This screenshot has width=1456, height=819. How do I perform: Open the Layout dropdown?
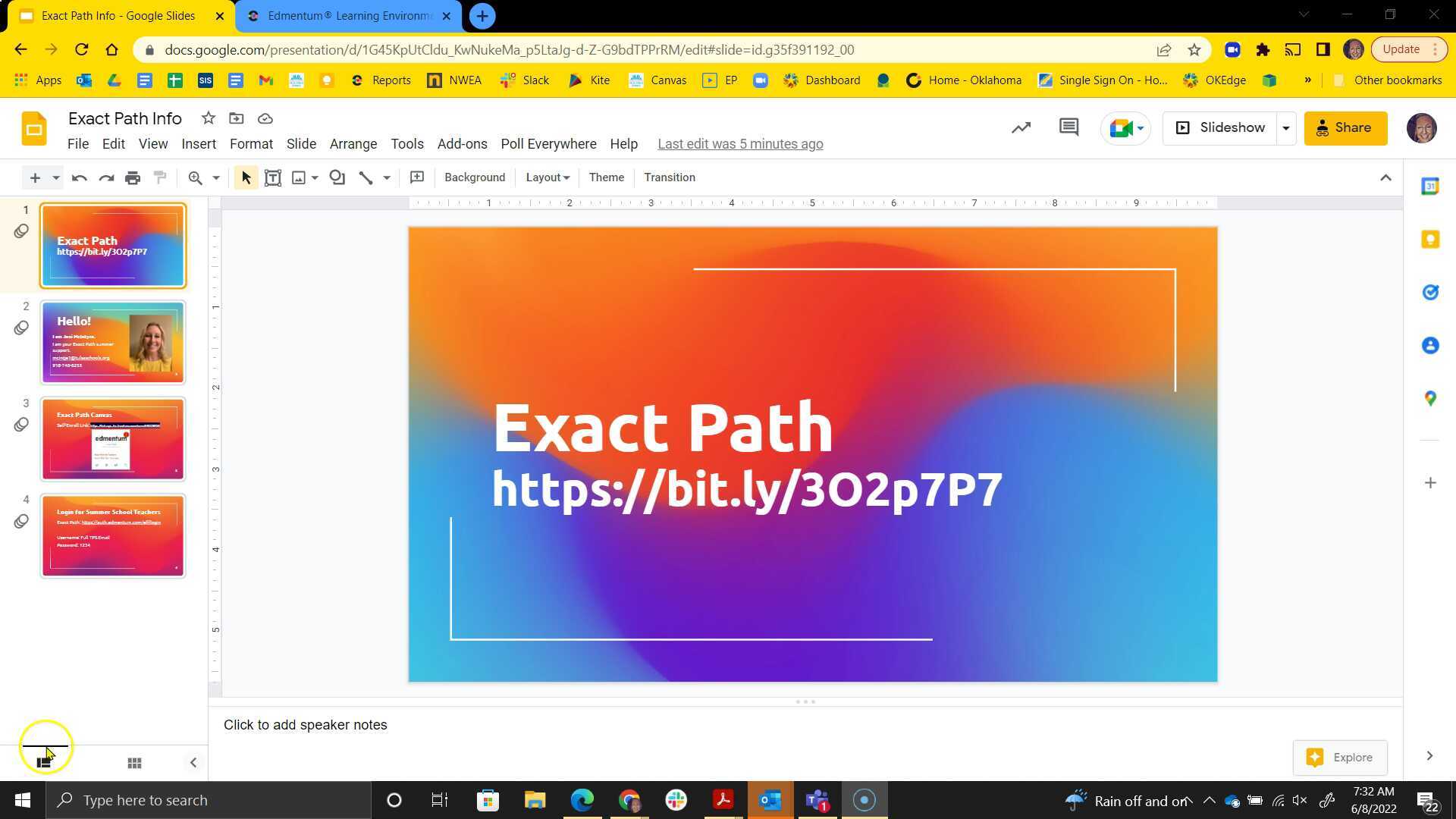pyautogui.click(x=547, y=177)
